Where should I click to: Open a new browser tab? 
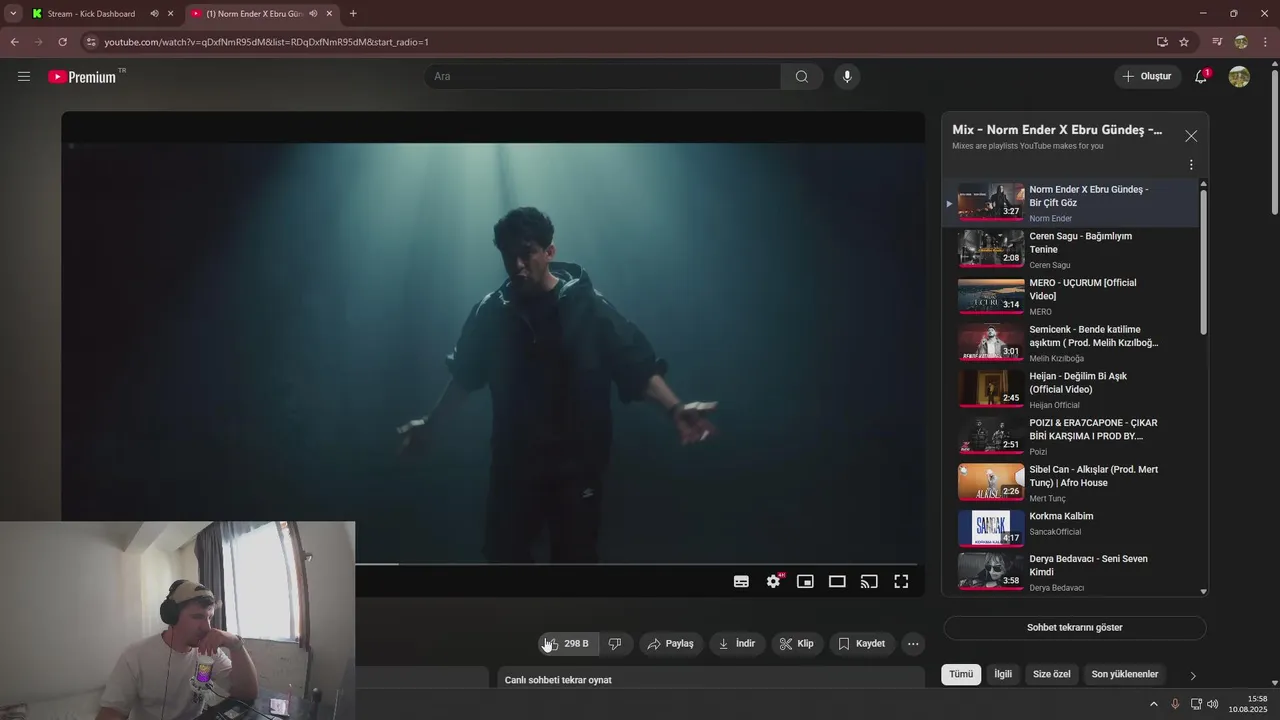coord(353,14)
